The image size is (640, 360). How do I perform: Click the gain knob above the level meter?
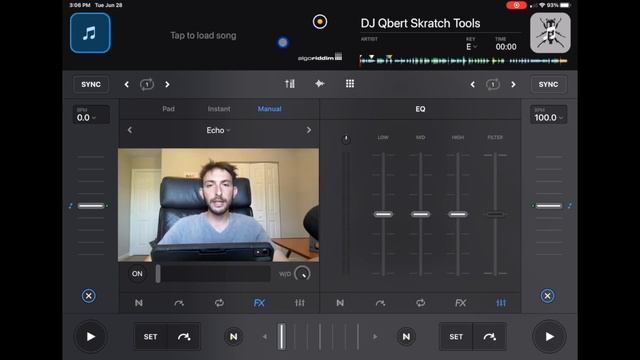pyautogui.click(x=346, y=140)
